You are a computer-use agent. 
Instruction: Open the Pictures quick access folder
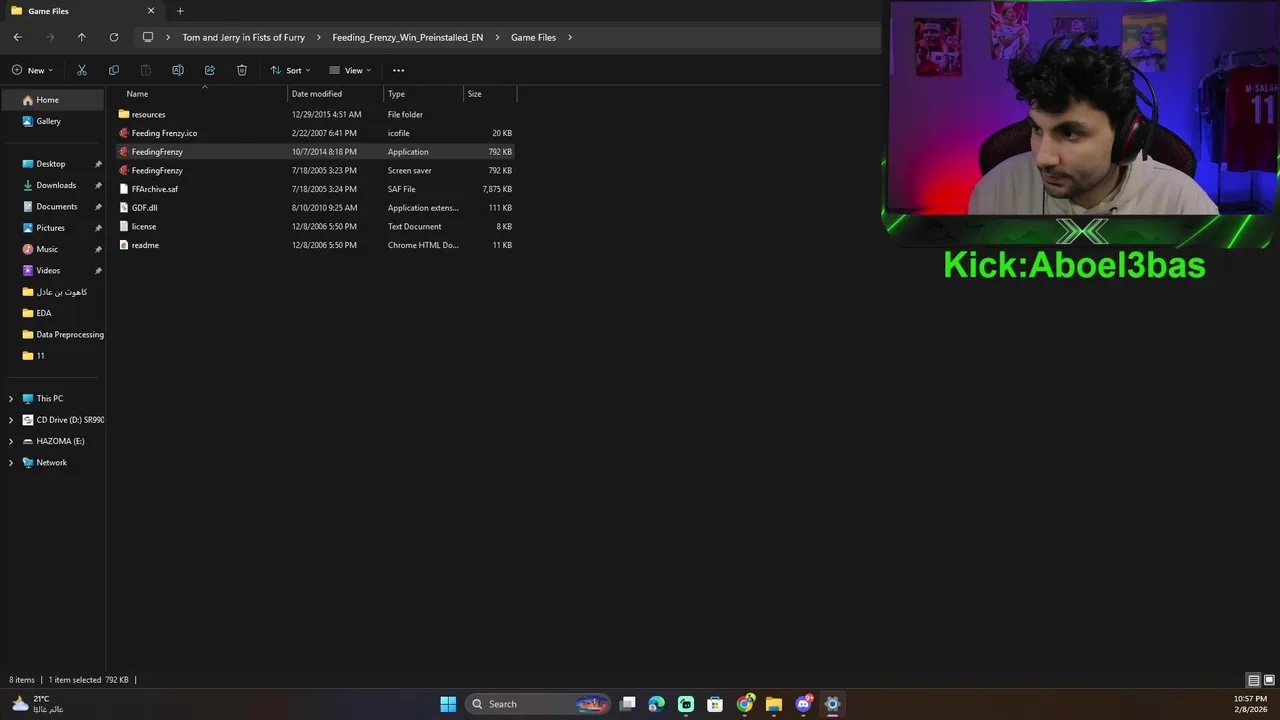point(53,228)
